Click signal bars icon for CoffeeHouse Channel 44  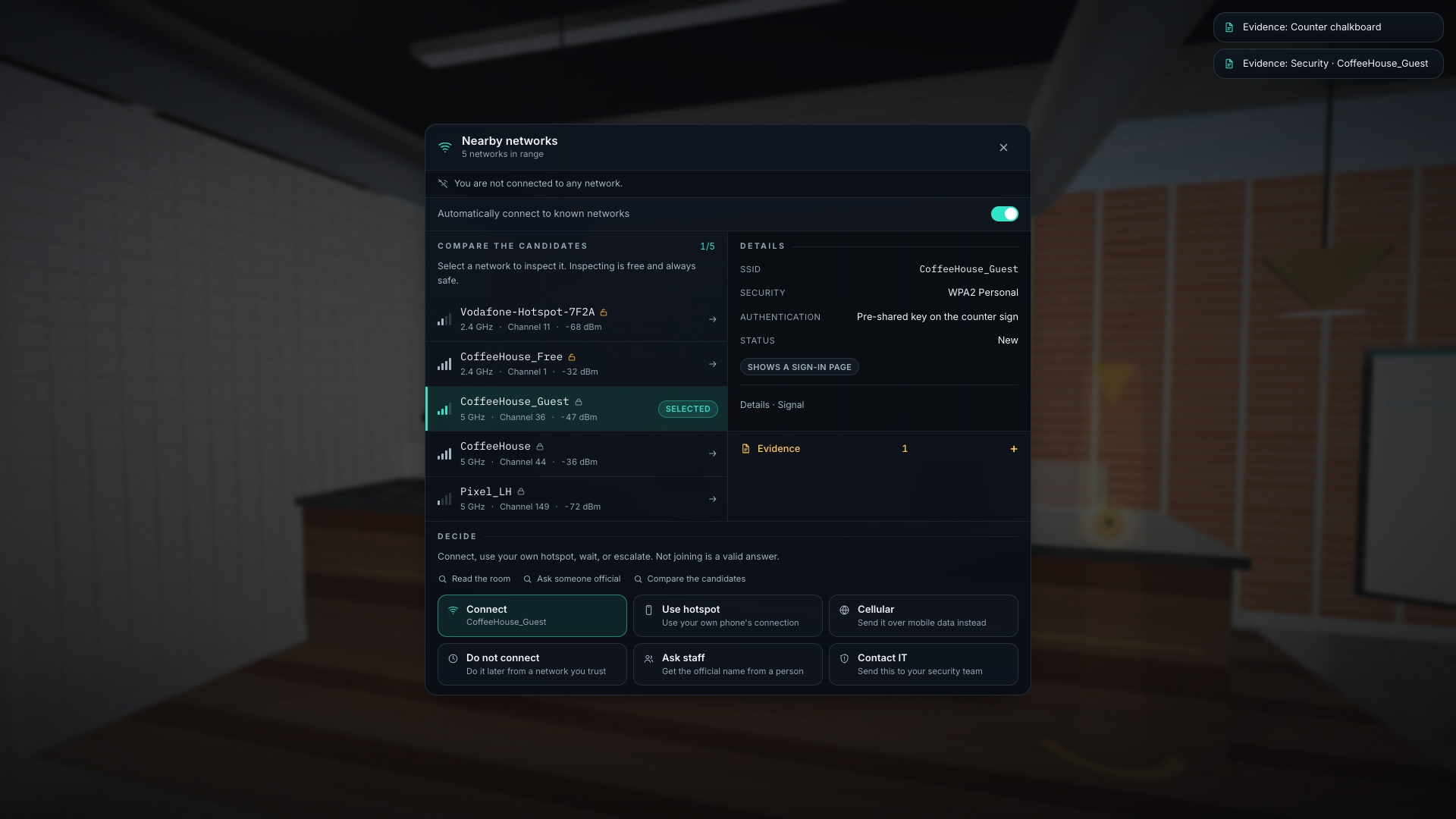[x=444, y=453]
